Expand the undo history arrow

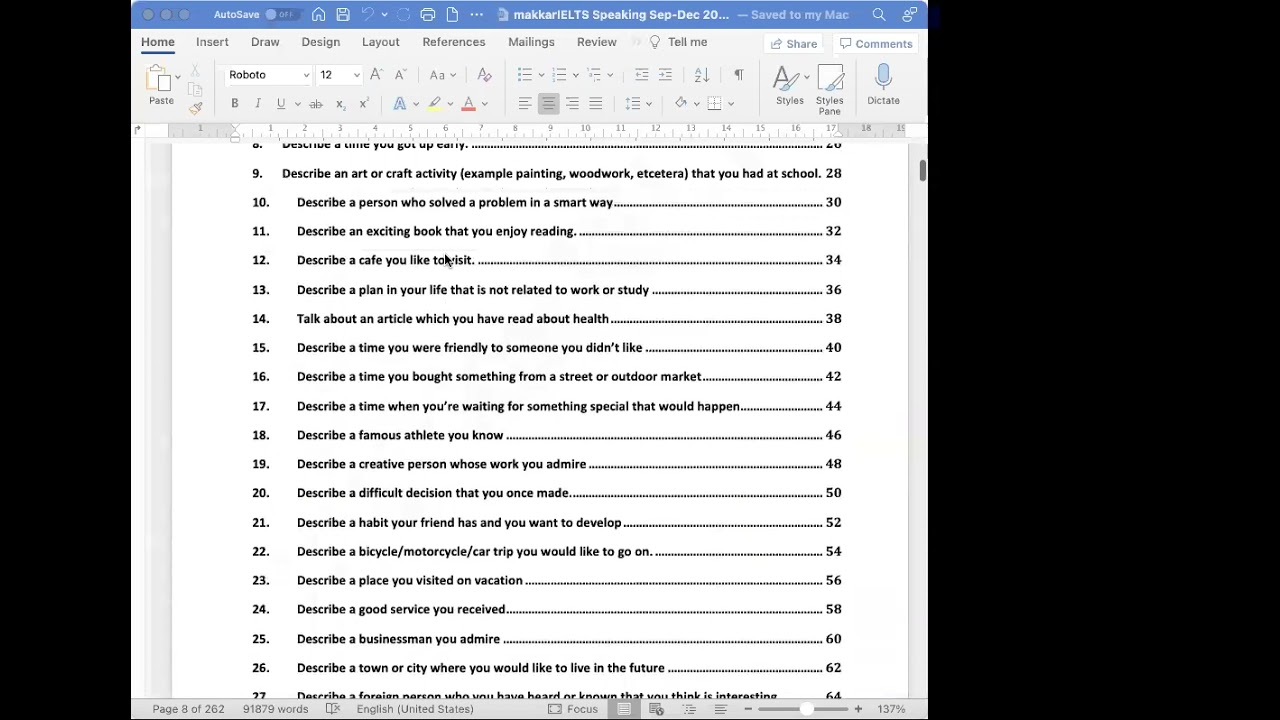[x=386, y=14]
